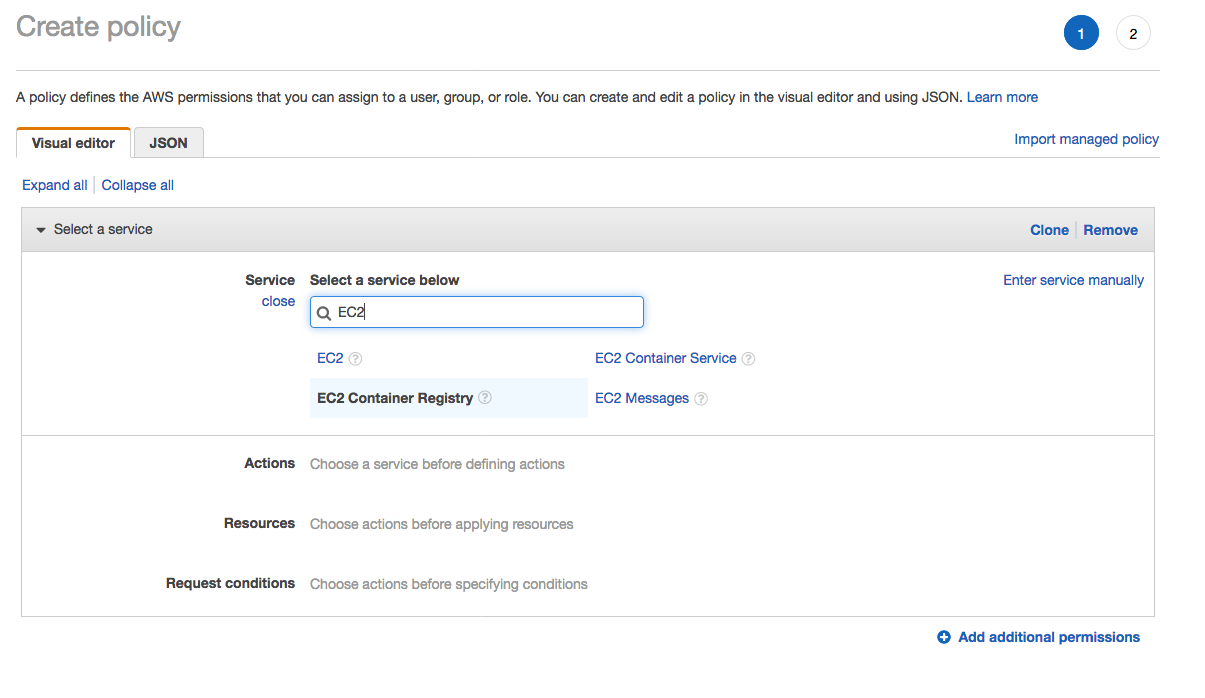This screenshot has height=698, width=1205.
Task: Select EC2 Container Service
Action: click(x=665, y=358)
